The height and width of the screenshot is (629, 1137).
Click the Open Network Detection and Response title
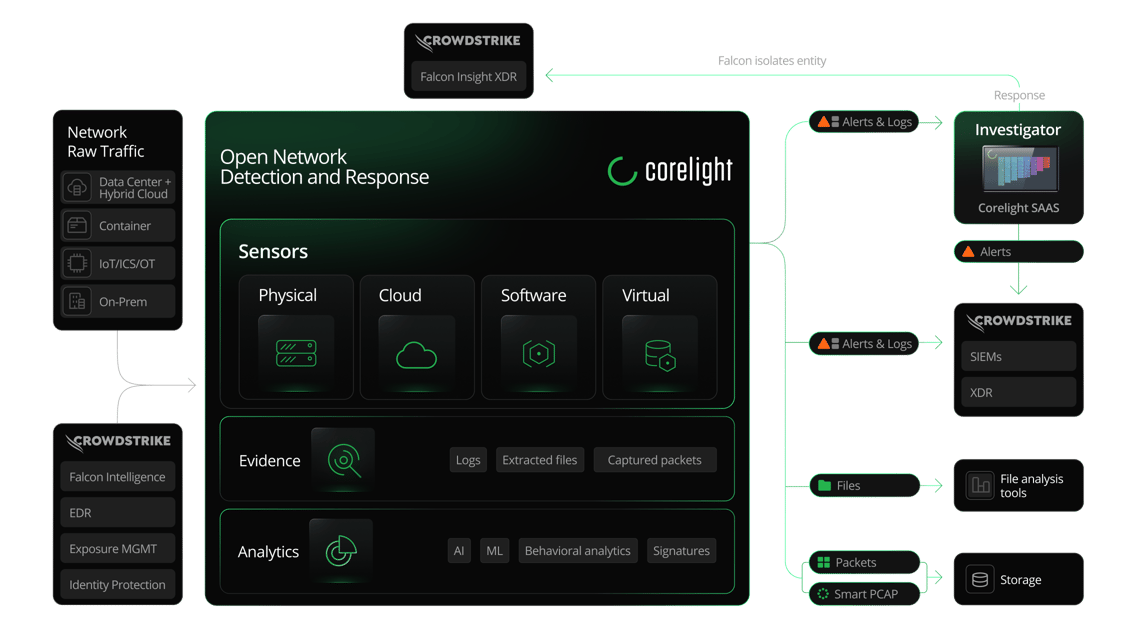tap(324, 167)
